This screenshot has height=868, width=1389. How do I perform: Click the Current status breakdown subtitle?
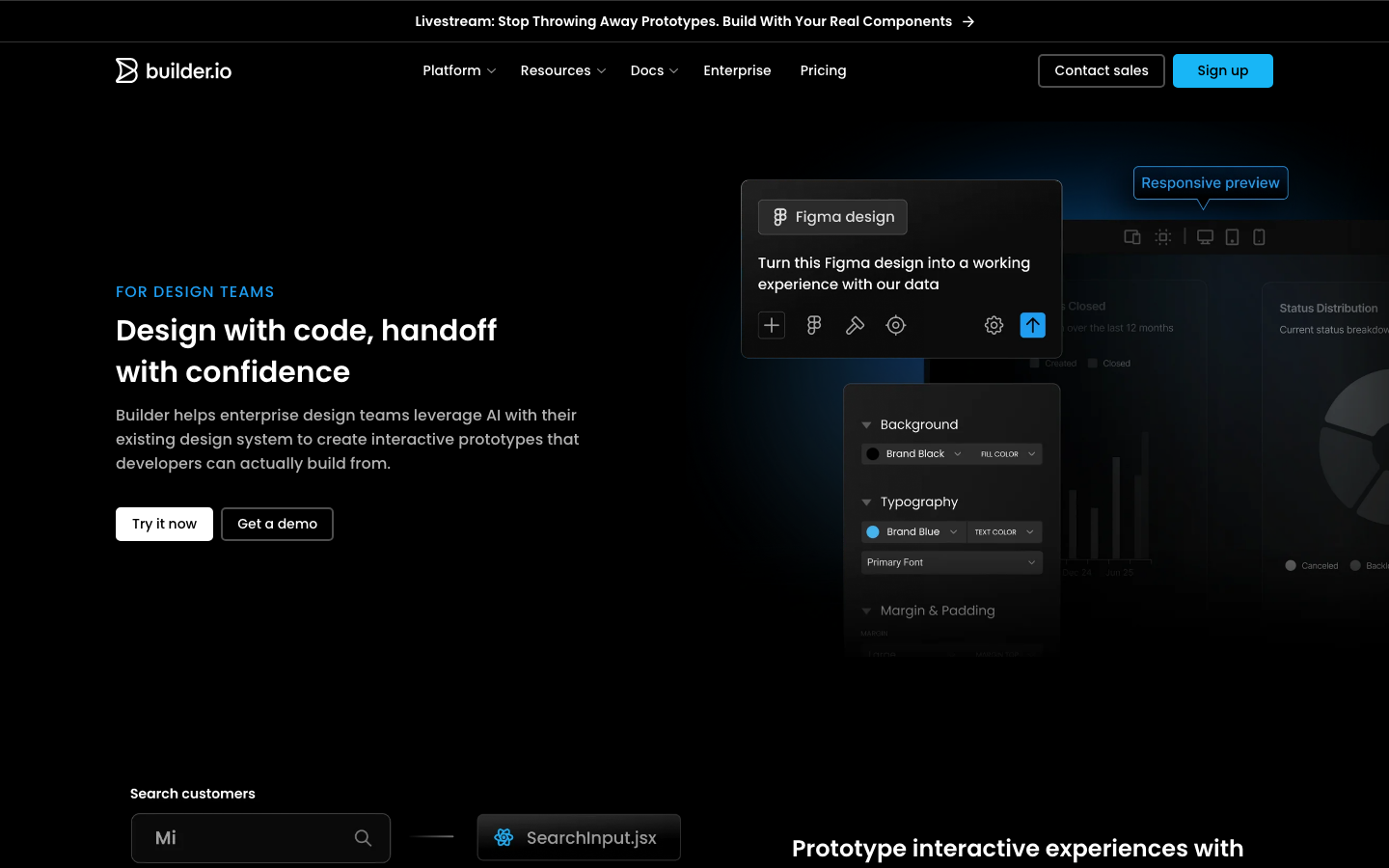tap(1334, 330)
